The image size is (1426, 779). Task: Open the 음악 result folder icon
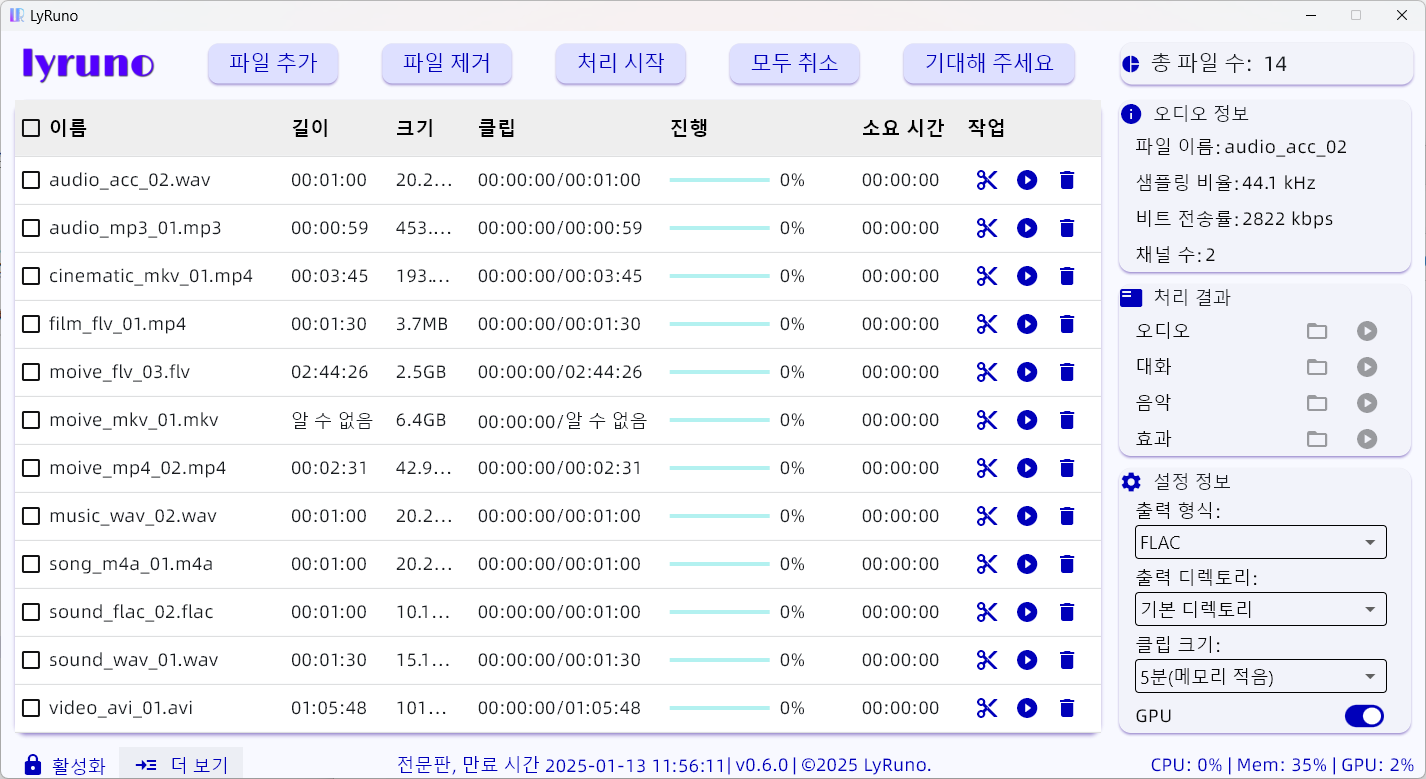click(x=1317, y=403)
